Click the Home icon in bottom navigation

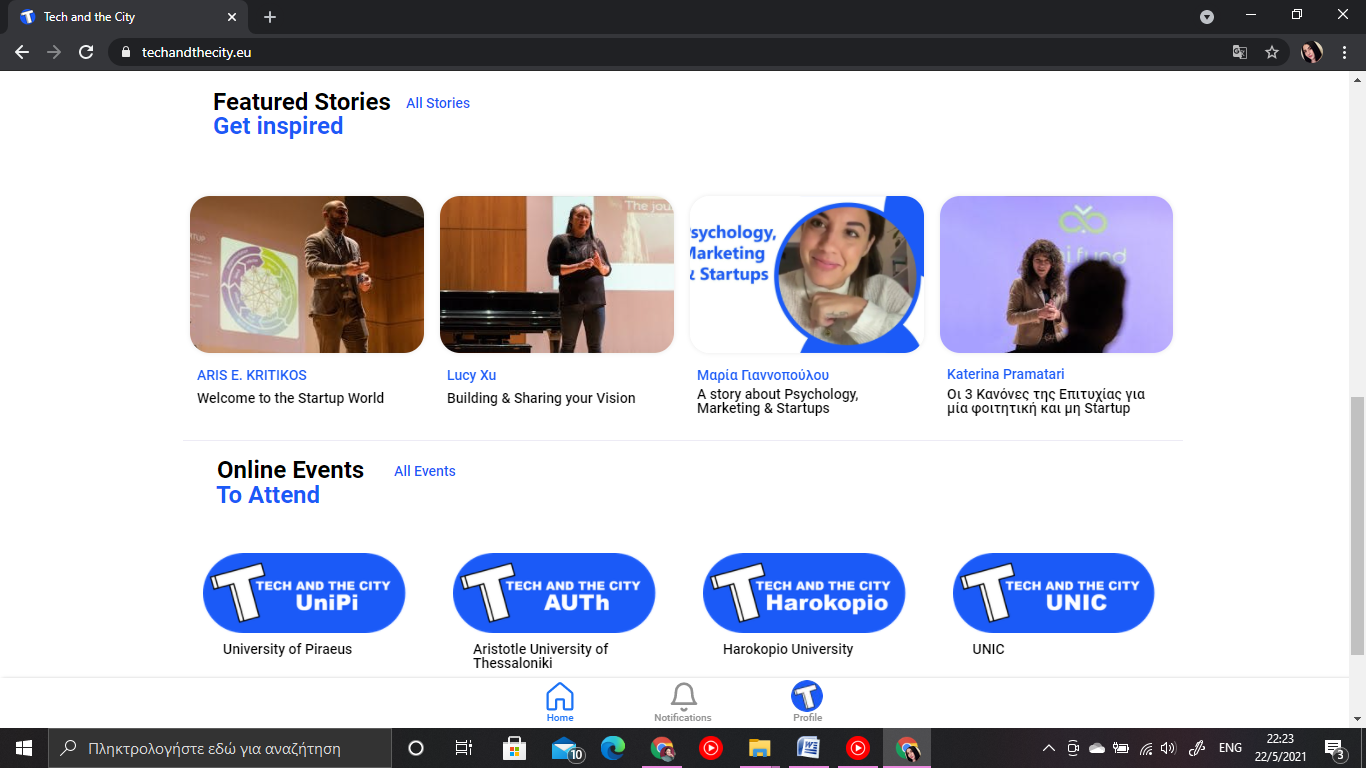[560, 698]
